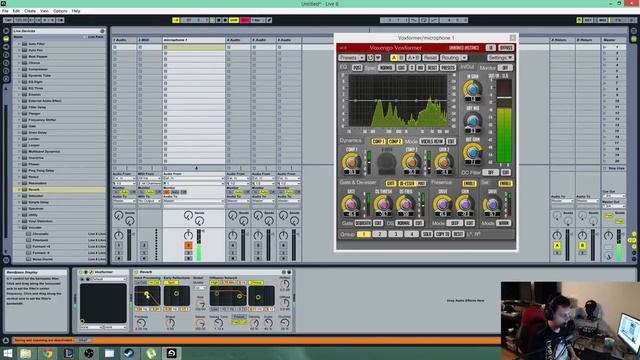Toggle COMP 1 on in Dynamics section
This screenshot has width=640, height=360.
[378, 141]
